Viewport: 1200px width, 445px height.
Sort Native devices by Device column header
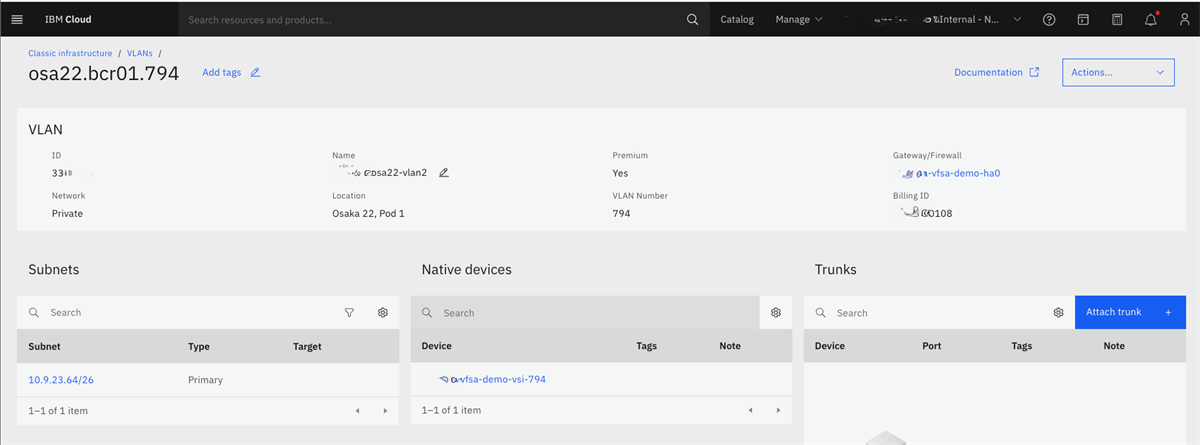point(437,346)
